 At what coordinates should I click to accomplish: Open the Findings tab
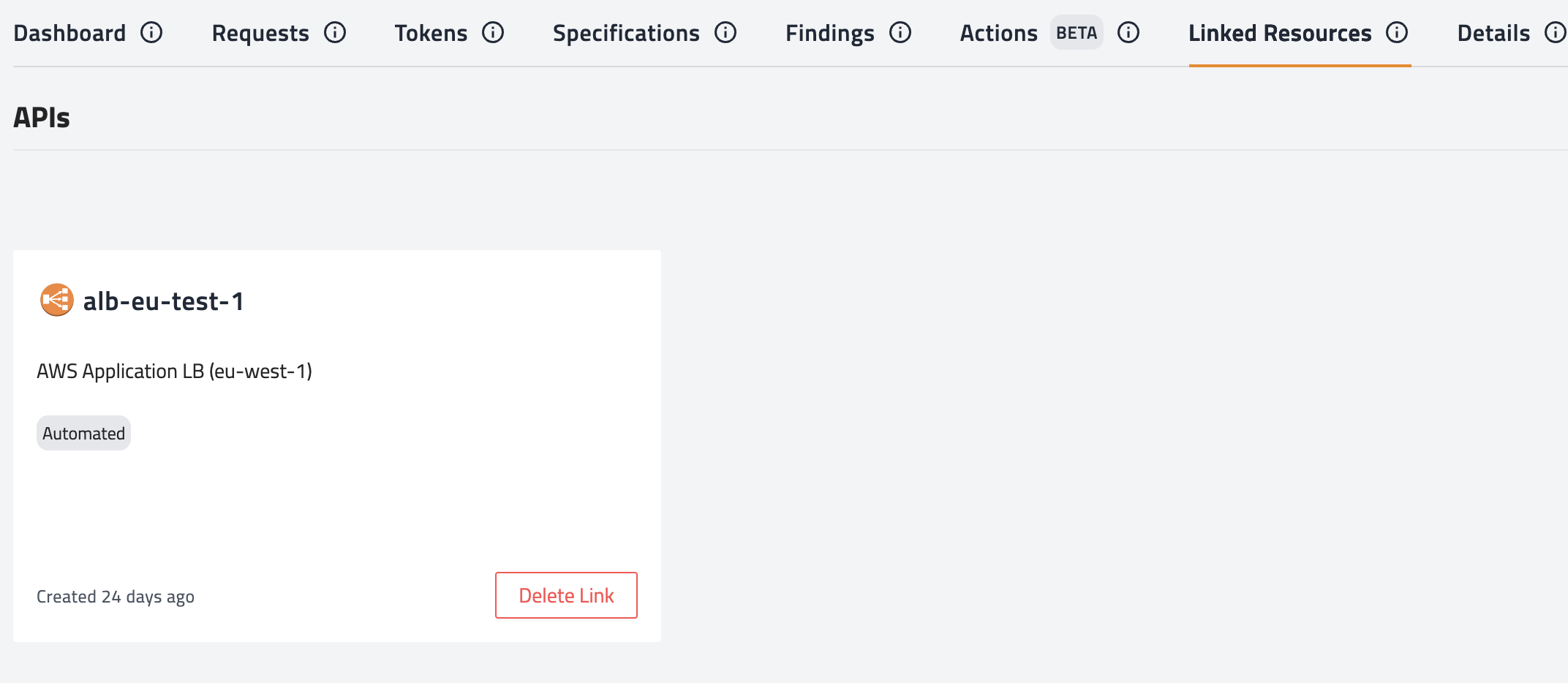(829, 34)
